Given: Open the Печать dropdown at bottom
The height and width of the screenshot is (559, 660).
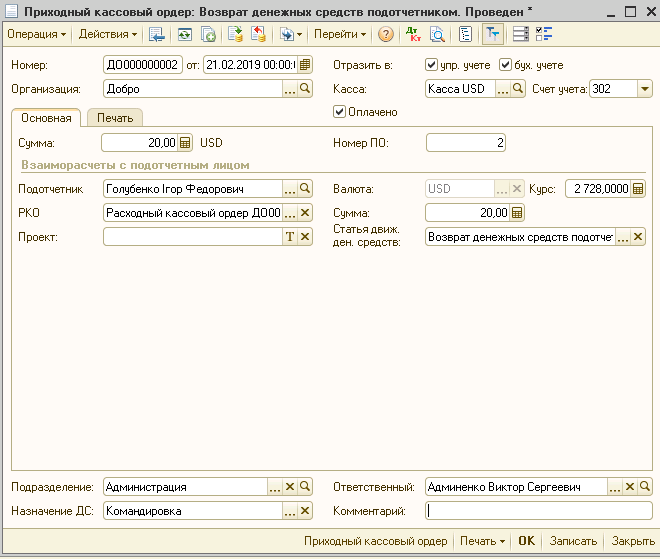Looking at the screenshot, I should coord(481,541).
